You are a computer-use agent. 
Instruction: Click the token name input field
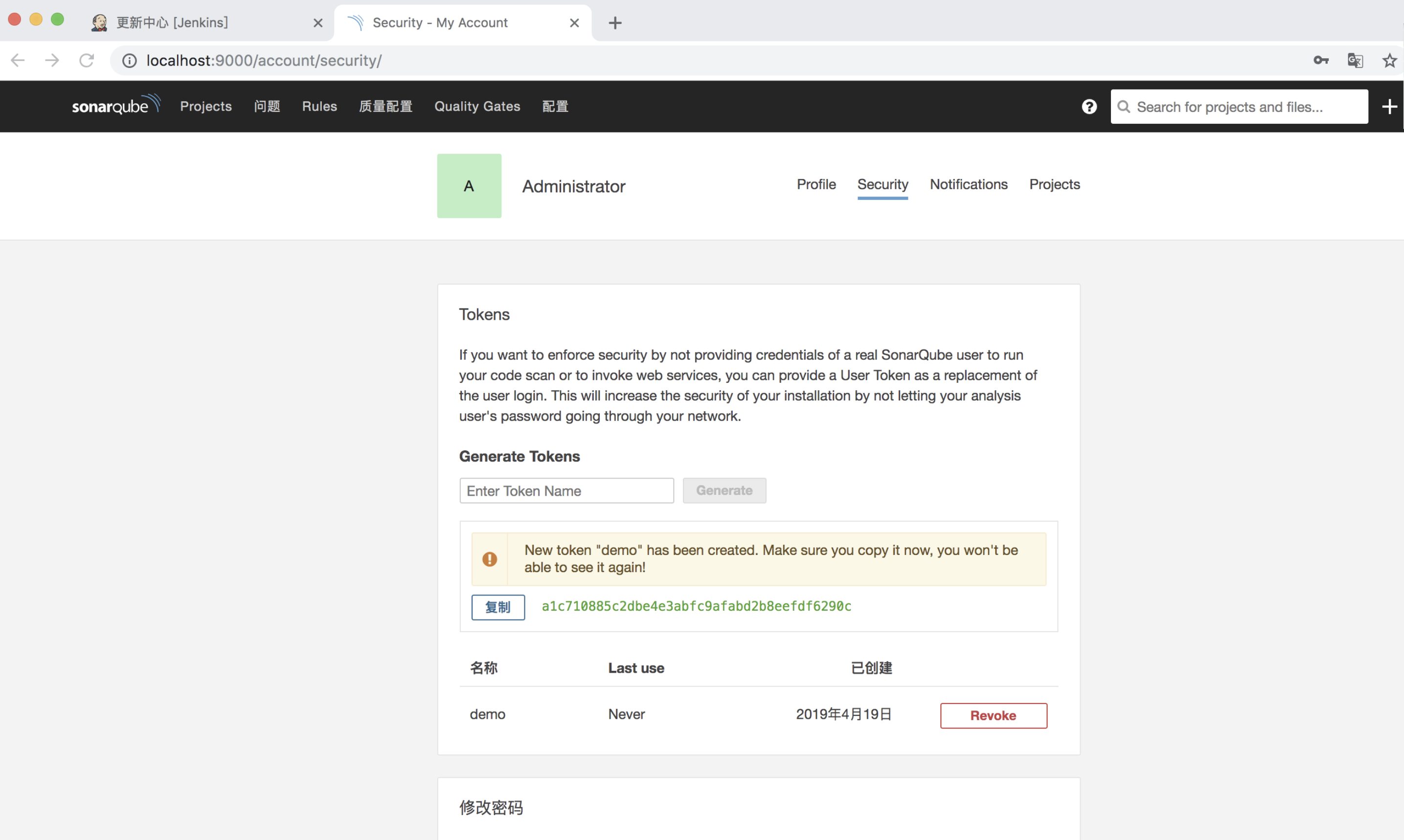pos(565,490)
